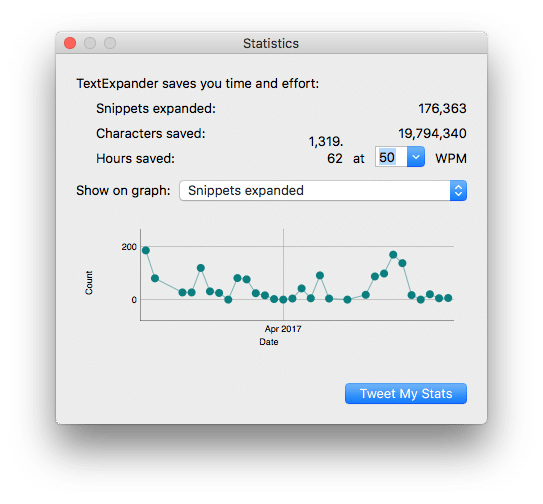This screenshot has width=543, height=504.
Task: Click the Date axis label below graph
Action: (x=269, y=342)
